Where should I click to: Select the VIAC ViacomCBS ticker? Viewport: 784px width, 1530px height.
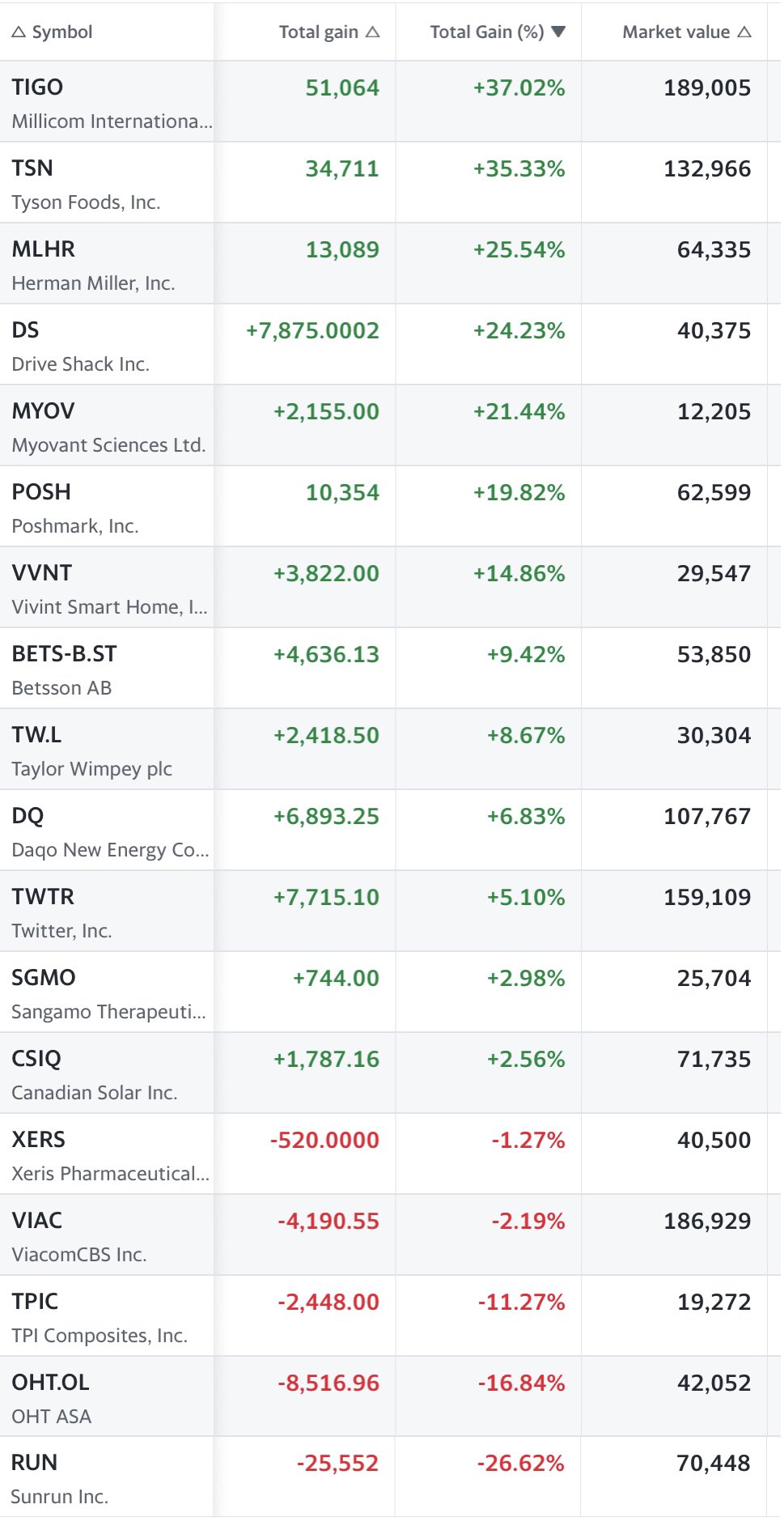(37, 1221)
